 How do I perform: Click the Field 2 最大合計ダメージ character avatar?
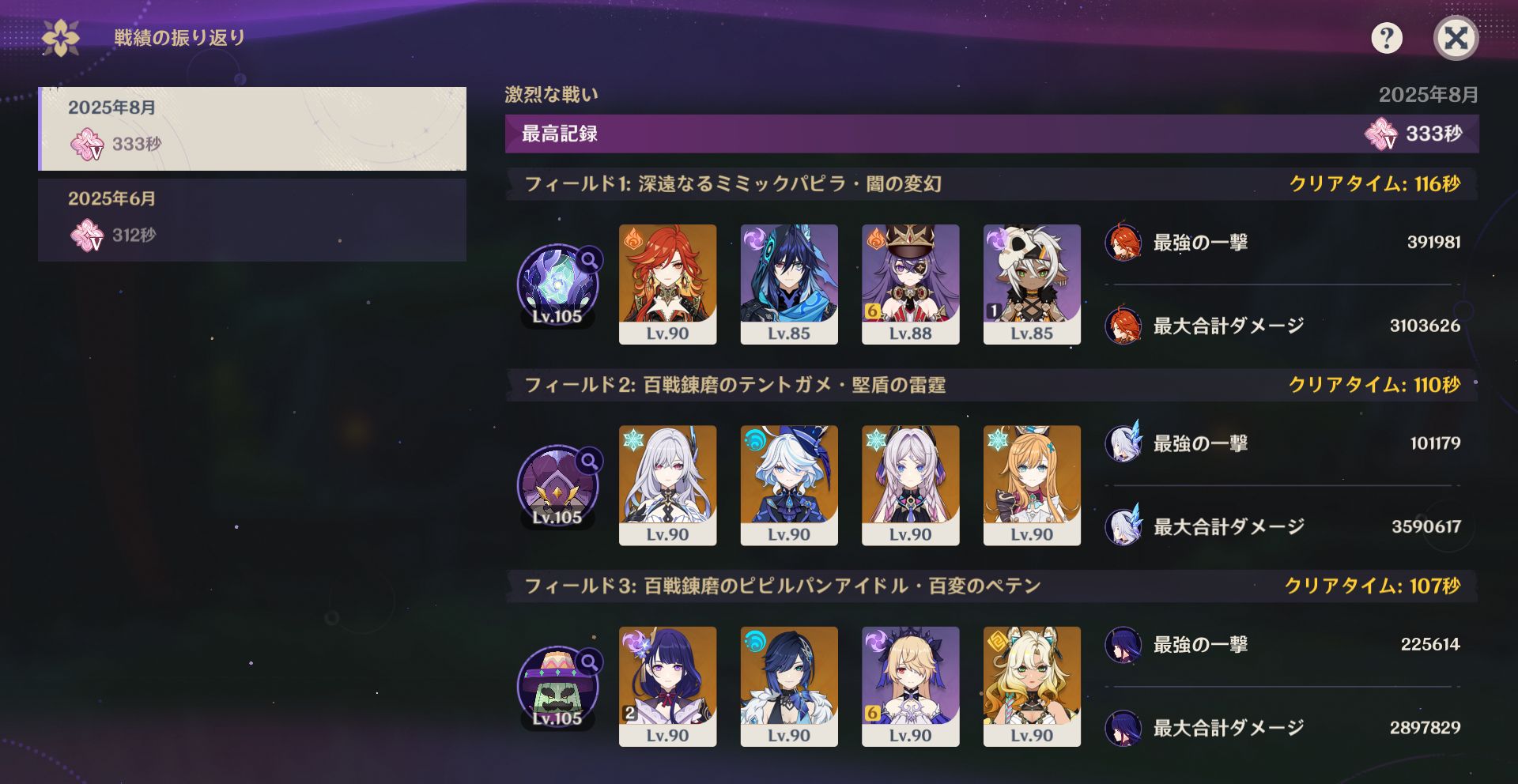(x=1123, y=526)
